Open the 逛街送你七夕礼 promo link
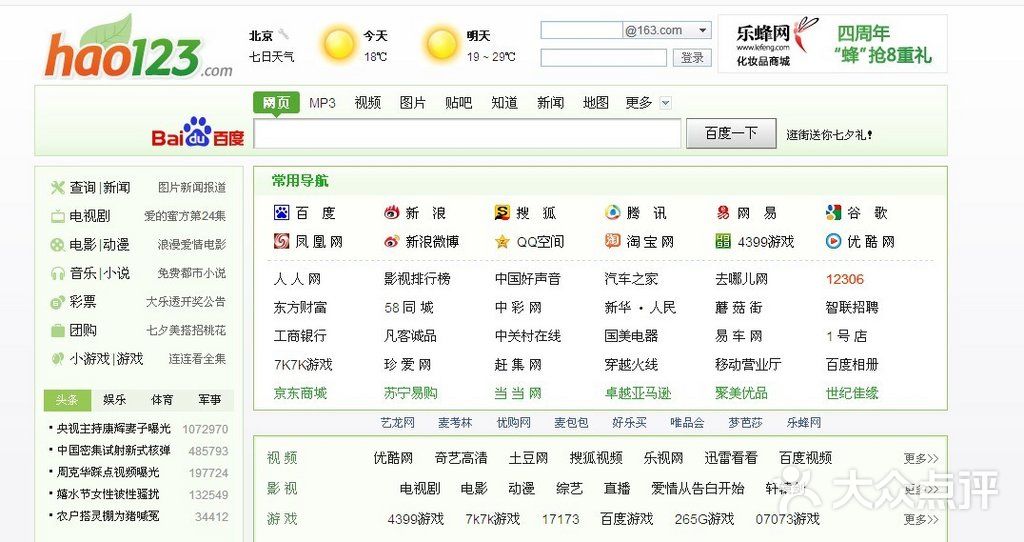The image size is (1024, 542). point(829,135)
